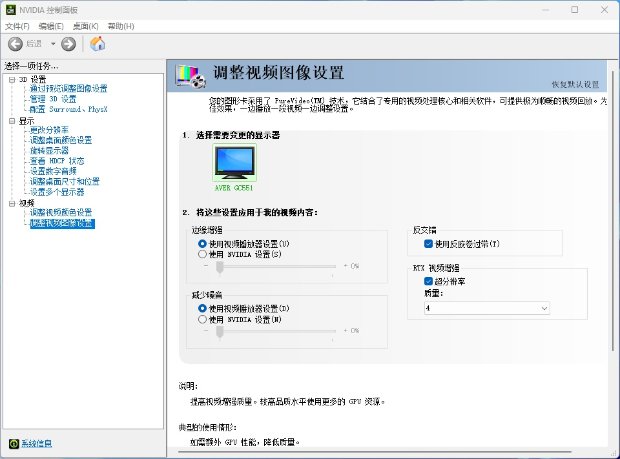Viewport: 620px width, 459px height.
Task: Open 配置 Surround、PhysX tree item
Action: pyautogui.click(x=68, y=109)
